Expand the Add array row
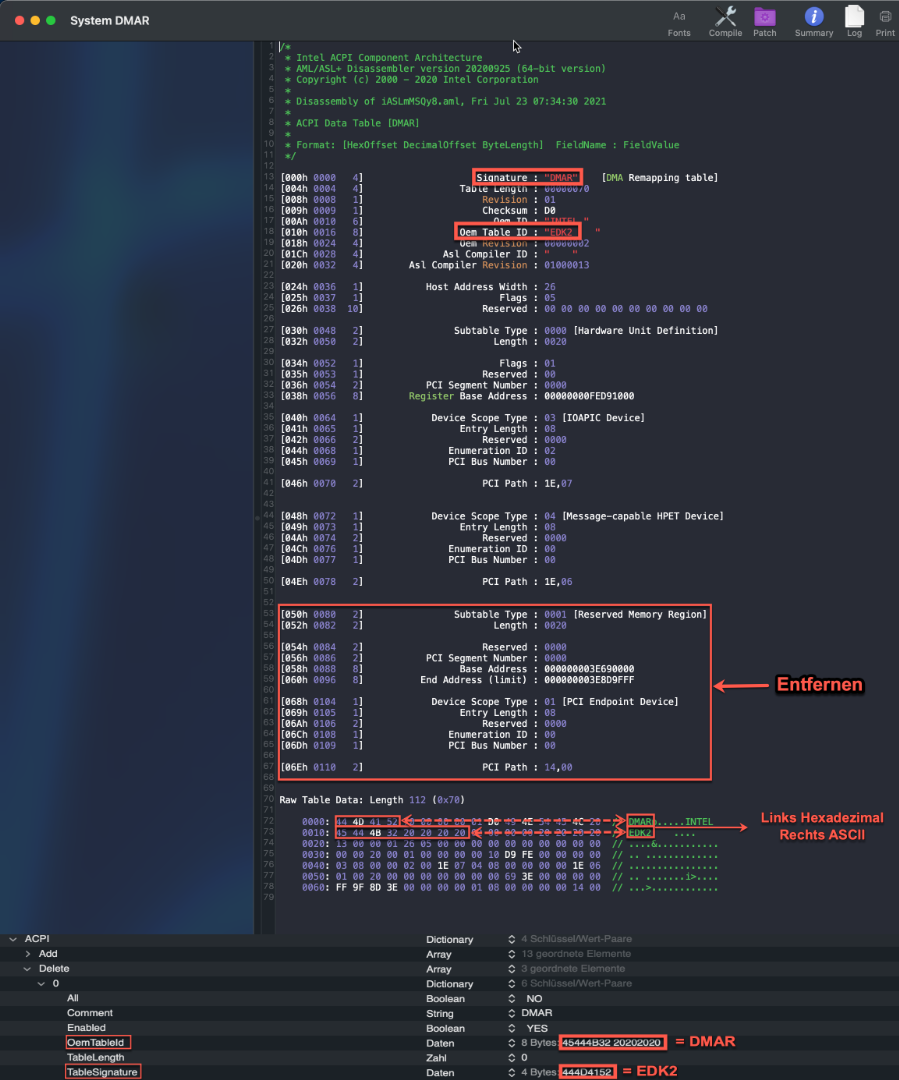 (28, 954)
